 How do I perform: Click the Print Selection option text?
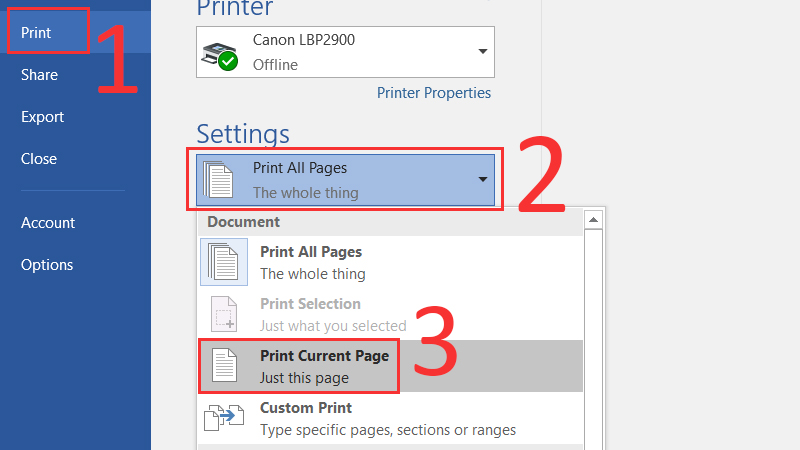click(310, 304)
